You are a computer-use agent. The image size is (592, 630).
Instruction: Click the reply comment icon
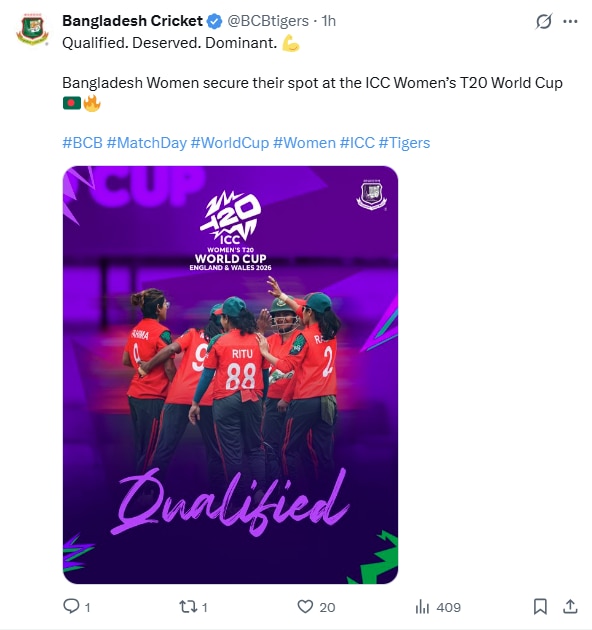click(72, 606)
